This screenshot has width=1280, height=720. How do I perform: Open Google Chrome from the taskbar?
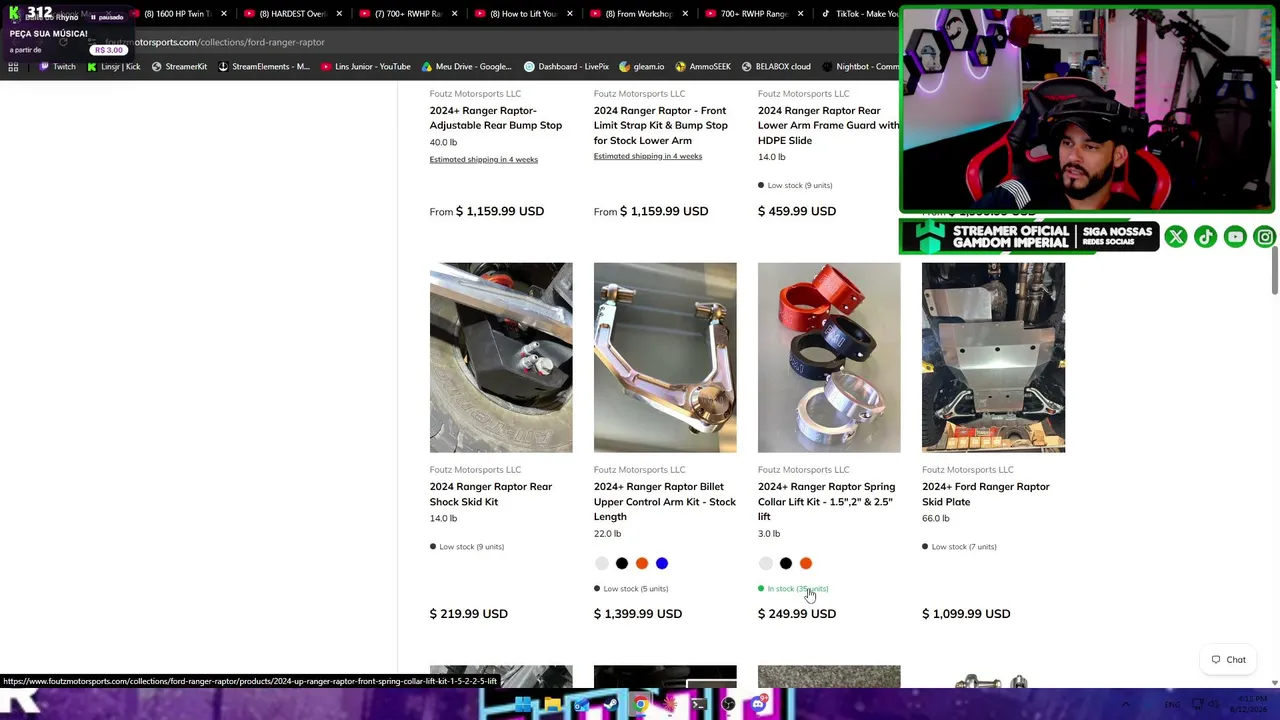click(x=640, y=705)
